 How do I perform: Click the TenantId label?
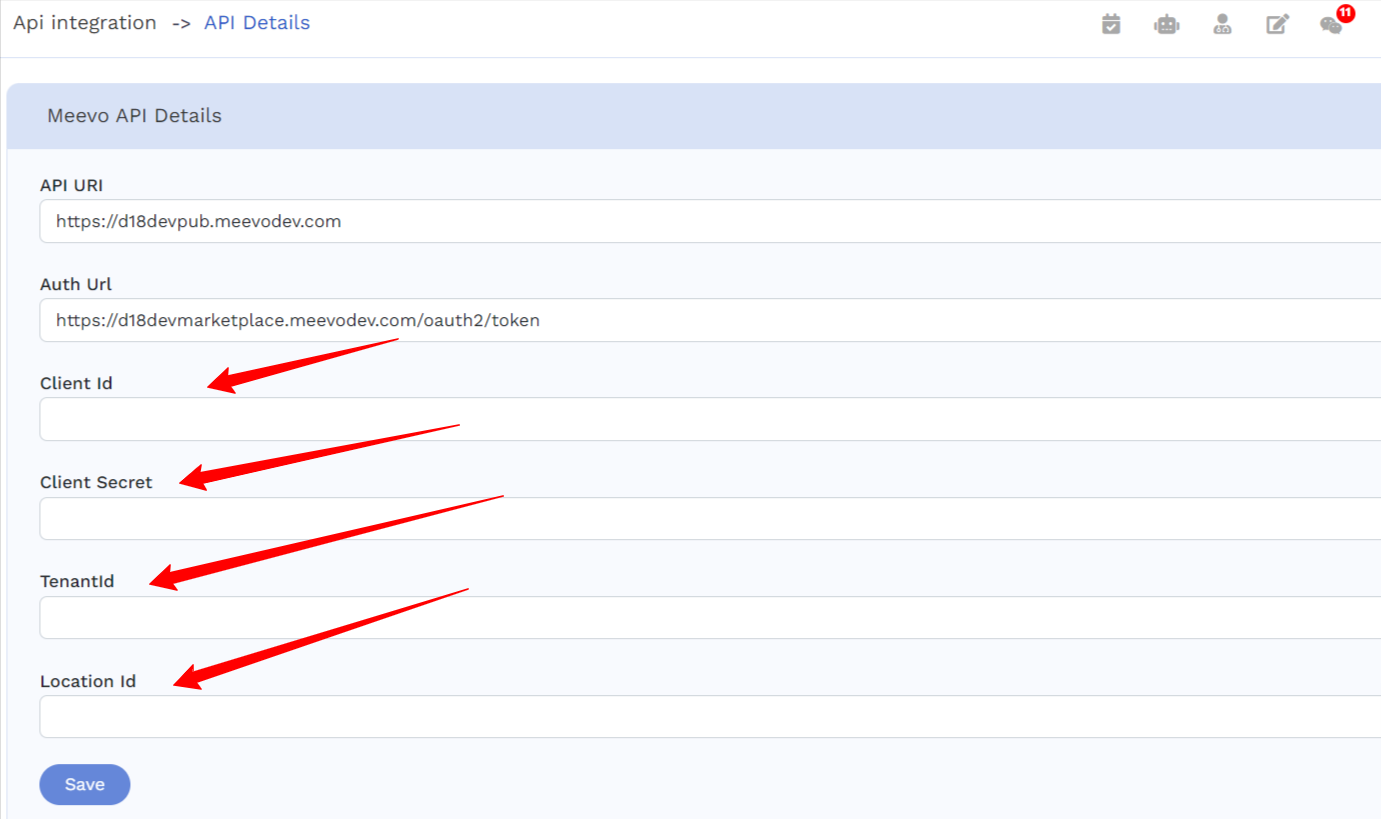coord(77,581)
